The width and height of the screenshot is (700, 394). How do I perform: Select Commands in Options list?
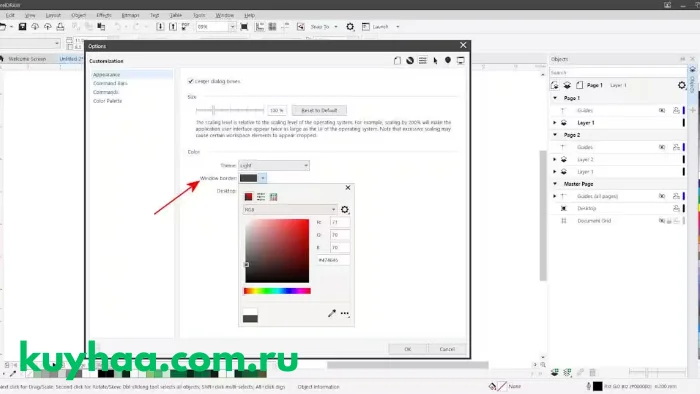[x=106, y=92]
